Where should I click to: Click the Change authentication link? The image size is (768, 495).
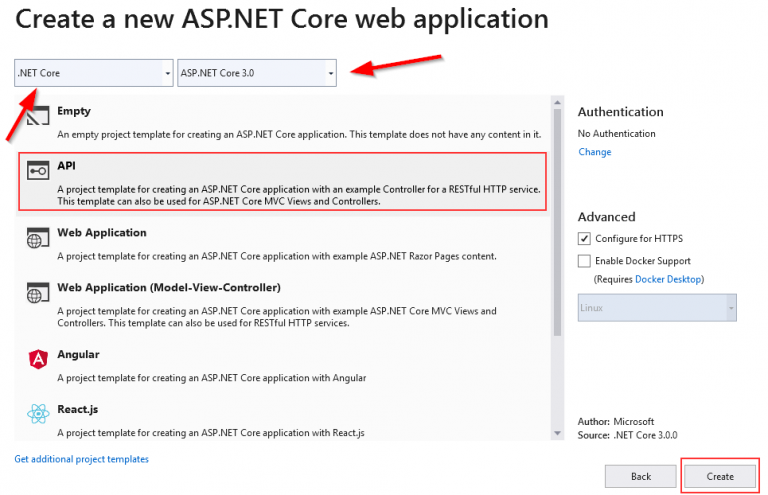(594, 152)
